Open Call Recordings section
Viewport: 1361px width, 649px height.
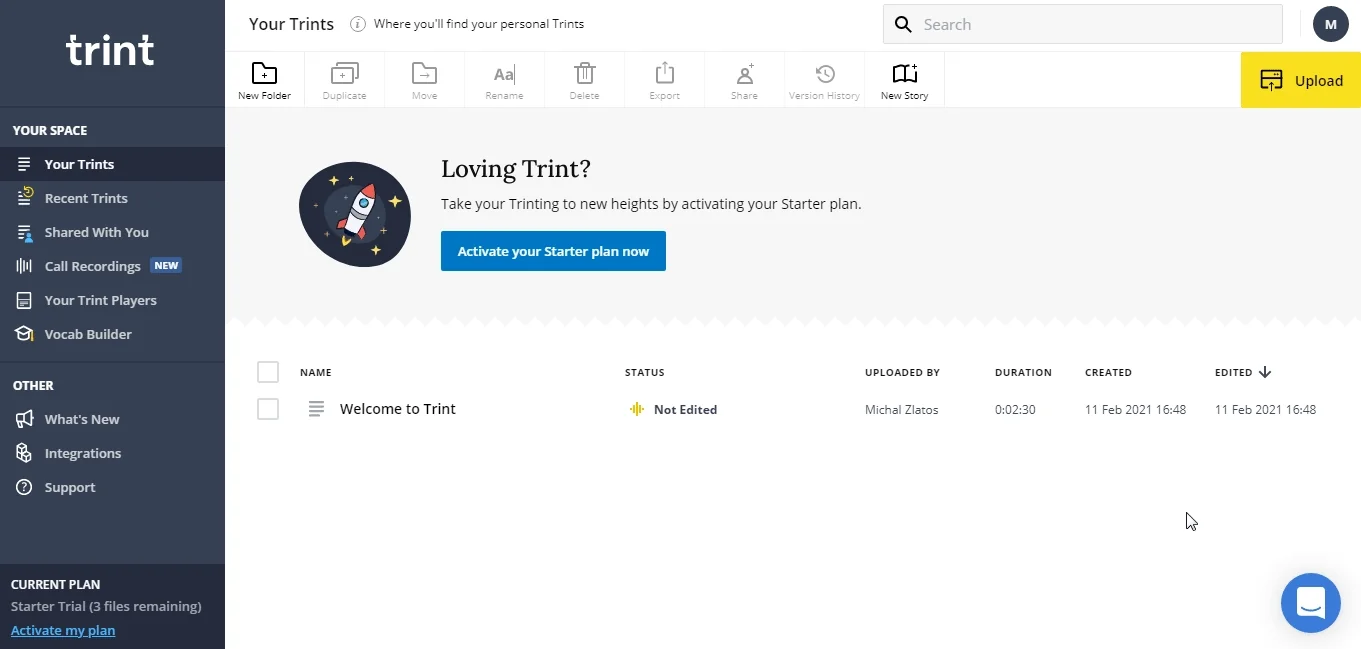[112, 266]
